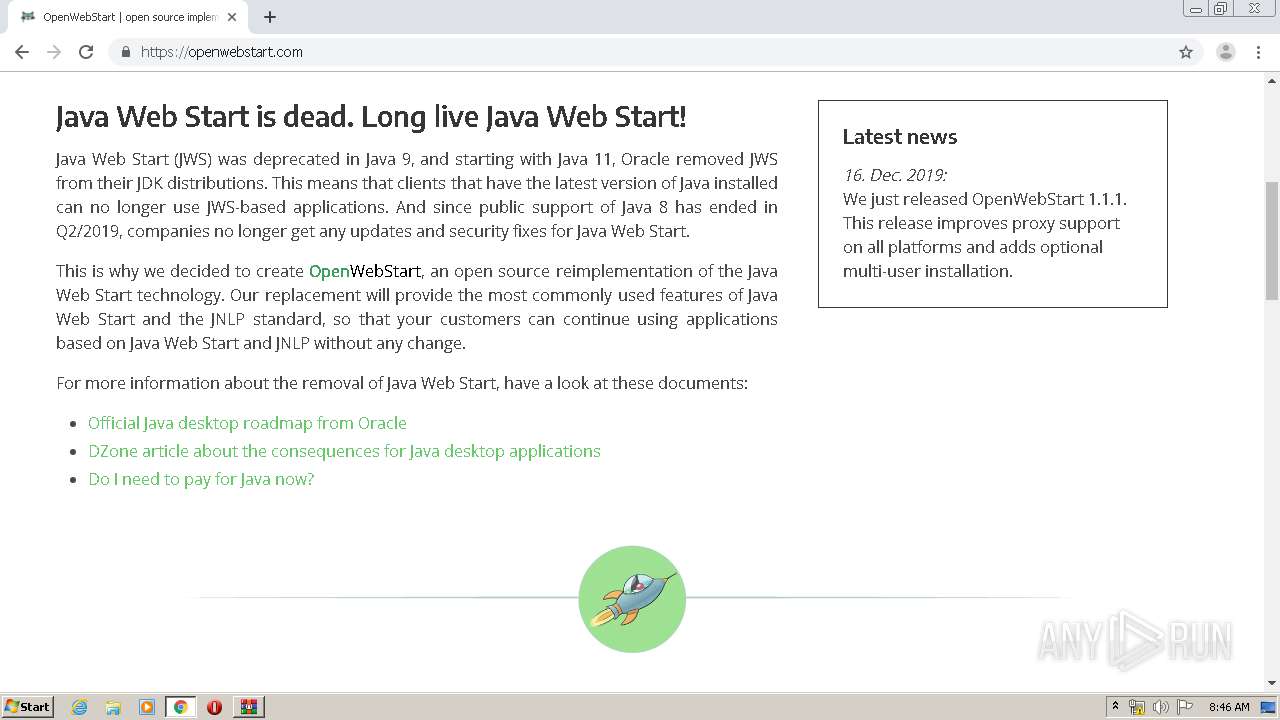Click the green 'Open' in OpenWebStart text
The width and height of the screenshot is (1280, 720).
329,271
